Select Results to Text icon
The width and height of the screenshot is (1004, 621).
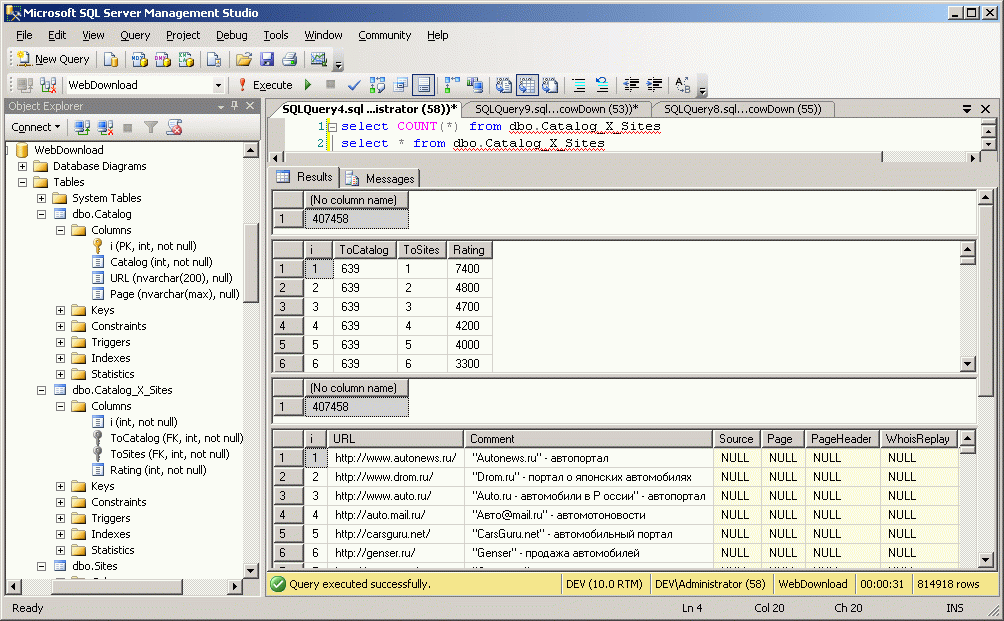[x=504, y=85]
